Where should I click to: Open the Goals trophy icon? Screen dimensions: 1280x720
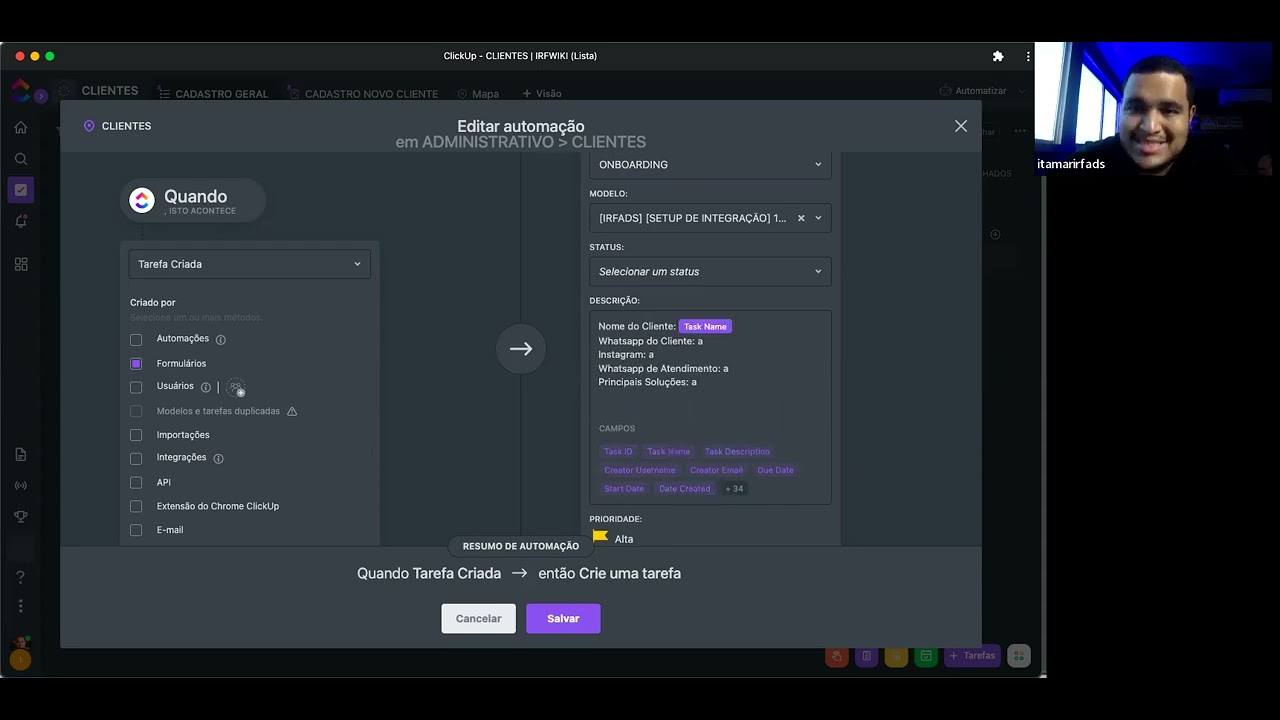coord(21,517)
